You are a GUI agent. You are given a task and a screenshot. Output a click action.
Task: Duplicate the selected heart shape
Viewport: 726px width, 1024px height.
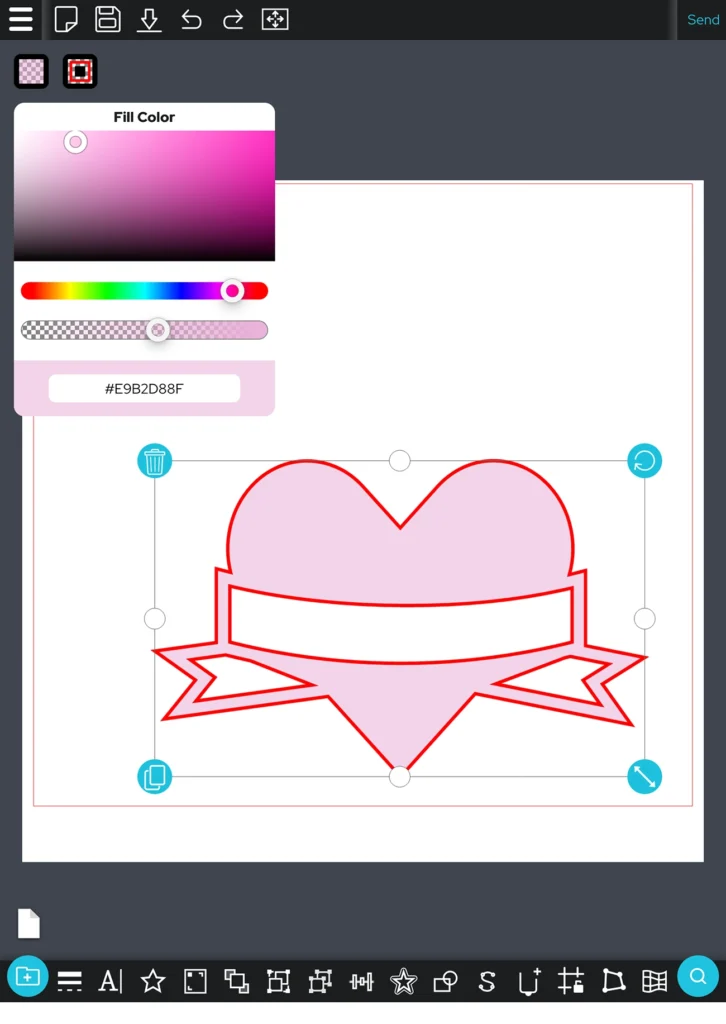coord(154,777)
